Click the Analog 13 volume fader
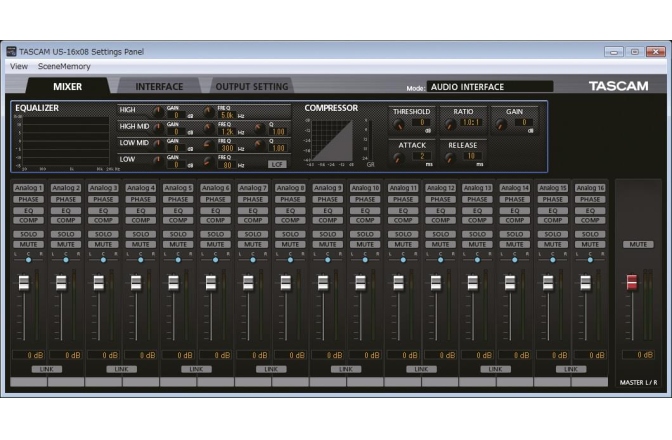The image size is (672, 440). click(x=473, y=283)
